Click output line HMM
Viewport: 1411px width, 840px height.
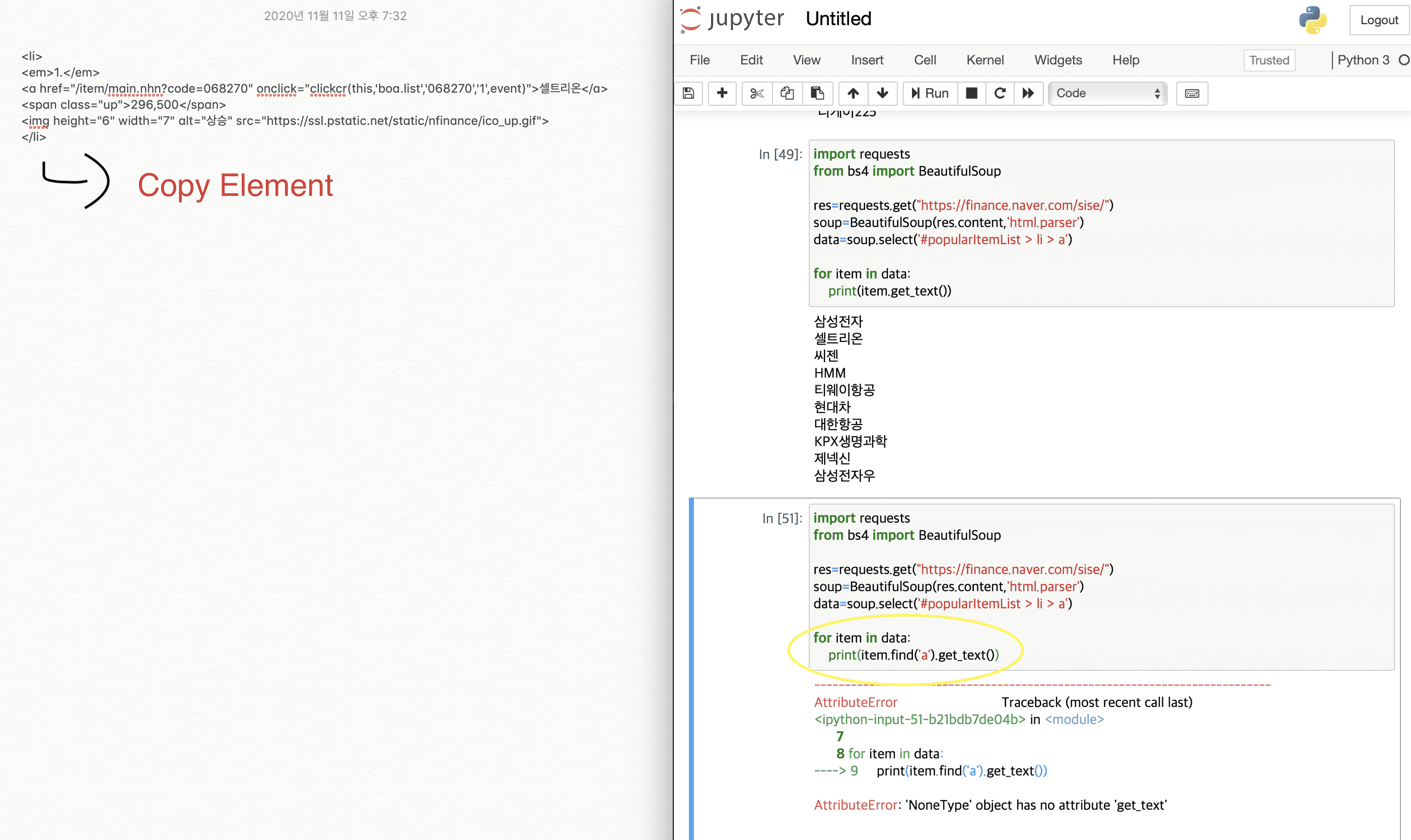click(829, 373)
